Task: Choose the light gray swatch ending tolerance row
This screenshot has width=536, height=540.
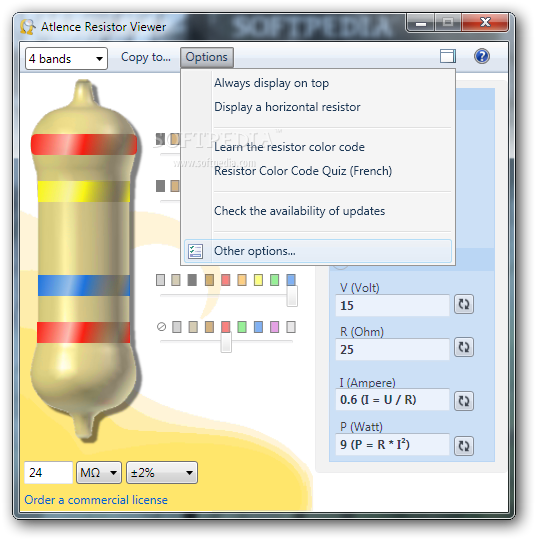Action: (x=291, y=327)
